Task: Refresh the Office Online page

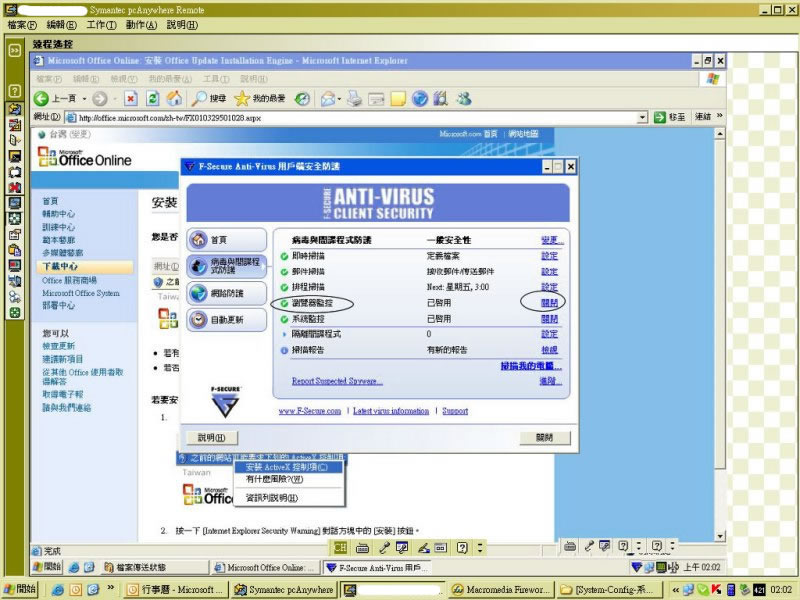Action: [153, 98]
